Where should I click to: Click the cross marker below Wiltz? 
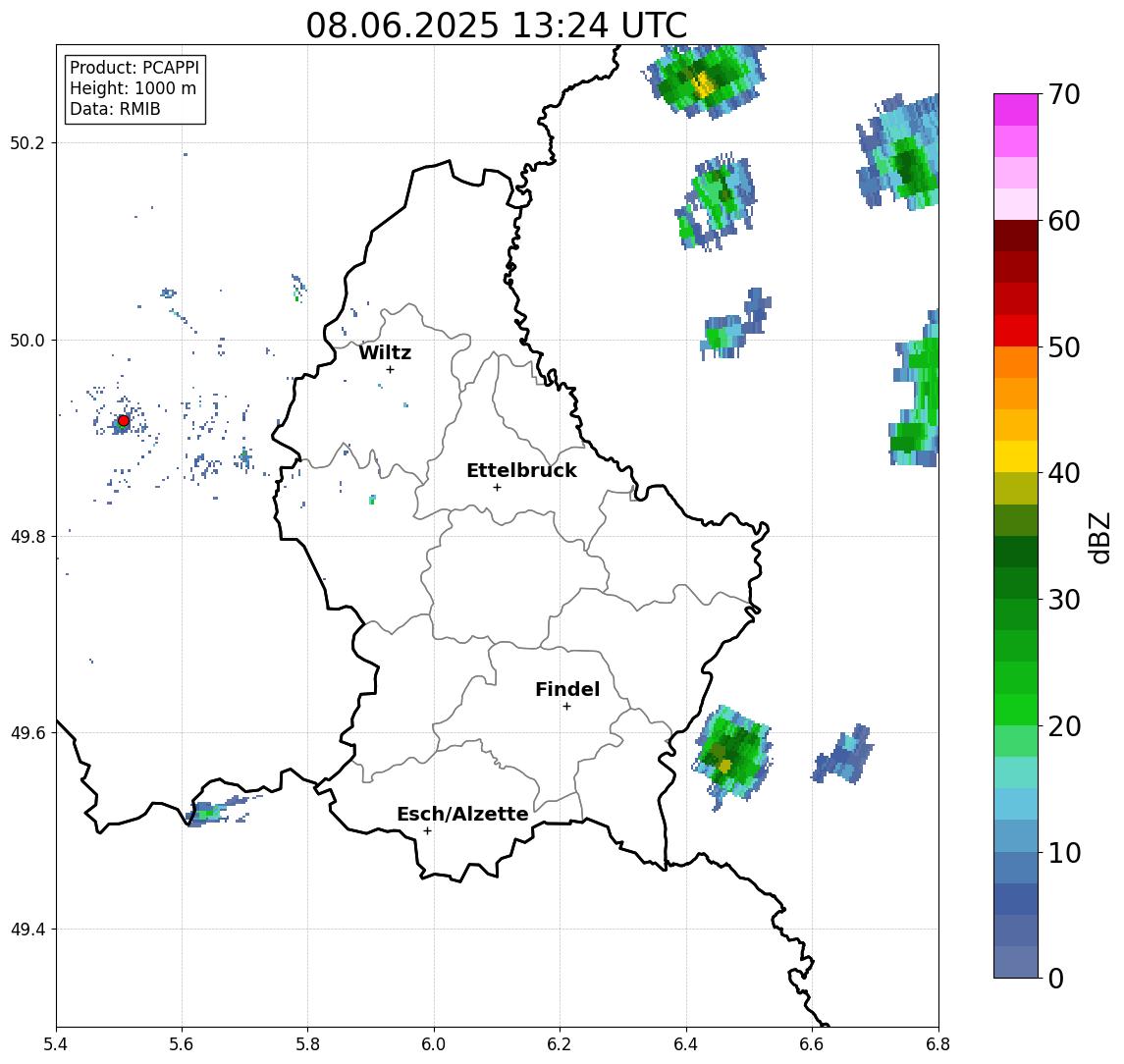390,369
